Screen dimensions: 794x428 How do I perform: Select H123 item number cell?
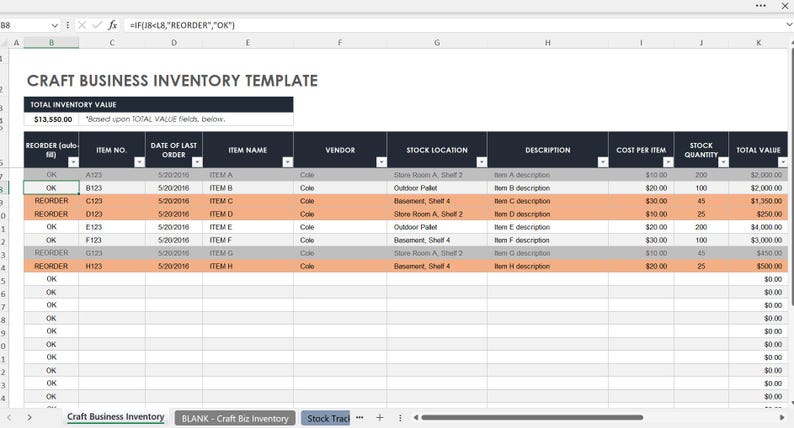pos(112,266)
